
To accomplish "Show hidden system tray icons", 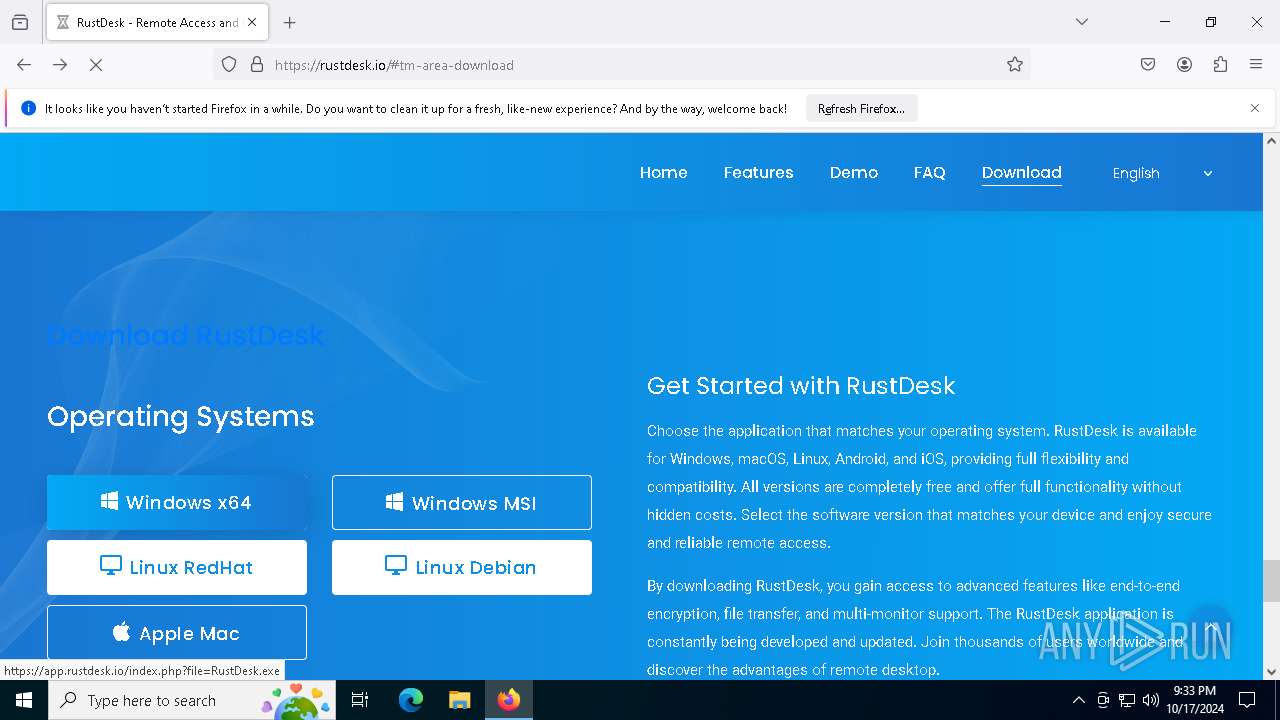I will pos(1078,700).
